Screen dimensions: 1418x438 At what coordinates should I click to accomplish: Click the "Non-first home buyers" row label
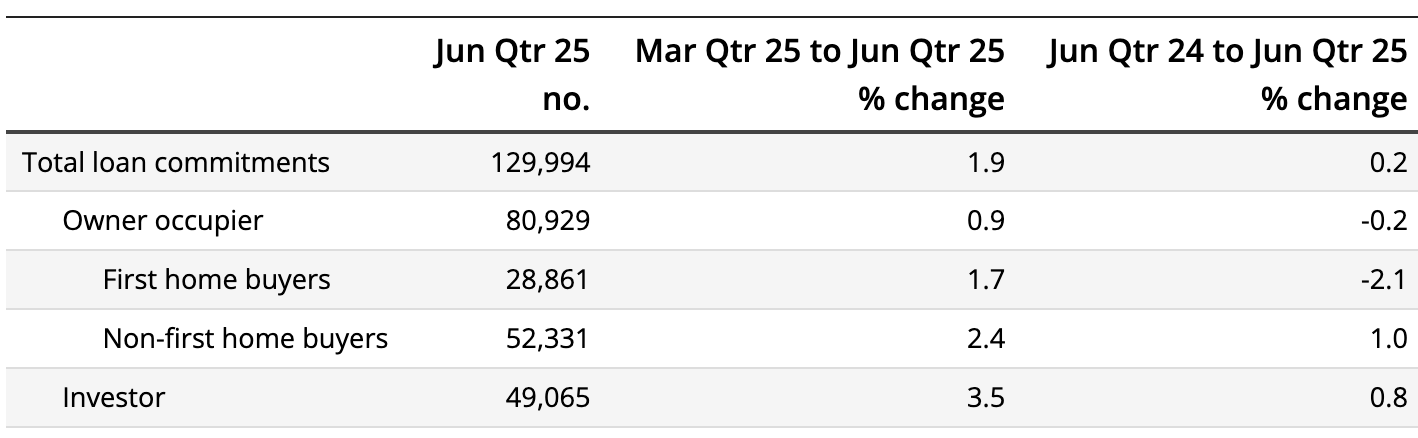point(245,339)
